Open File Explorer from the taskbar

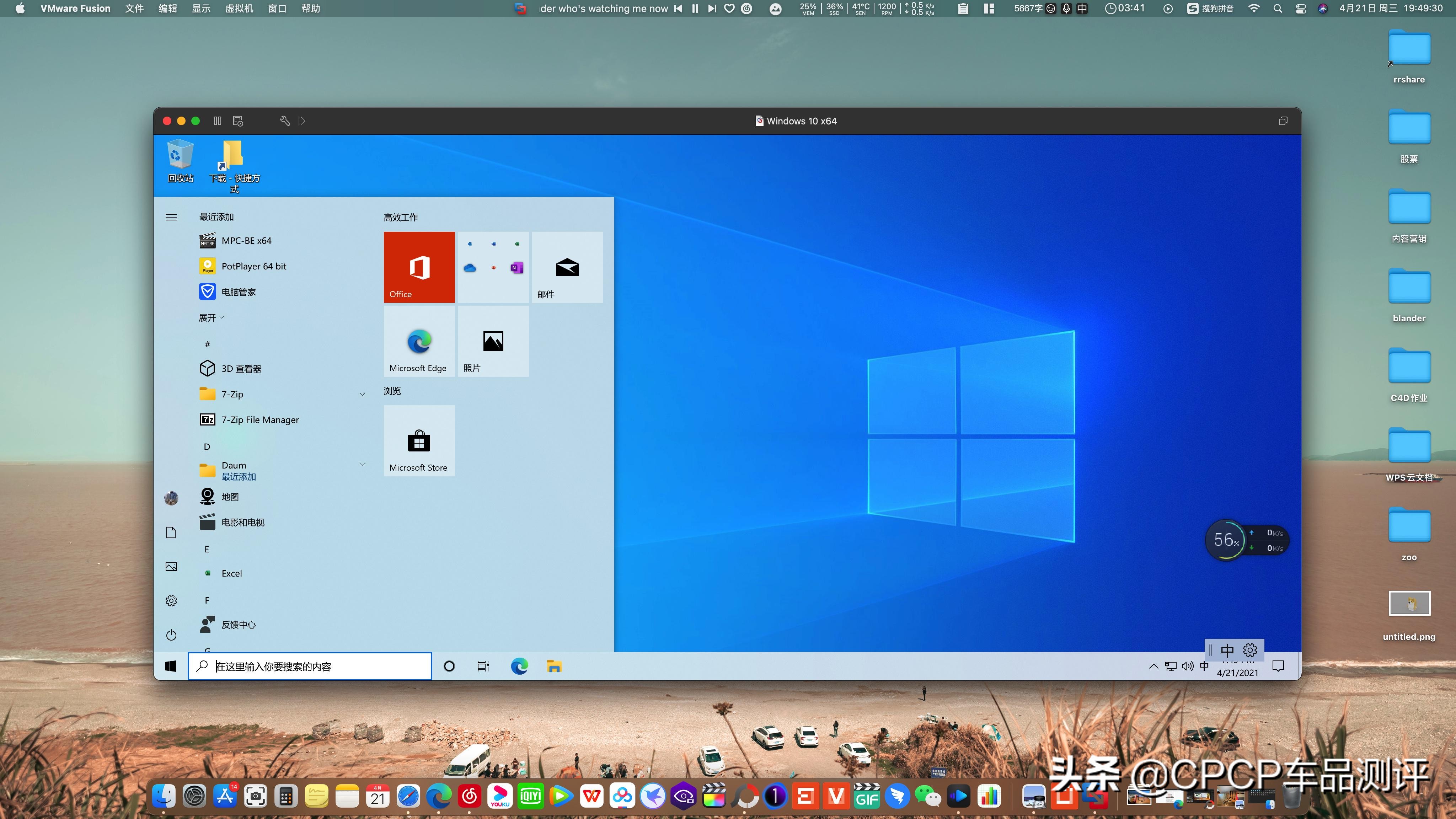click(x=554, y=667)
